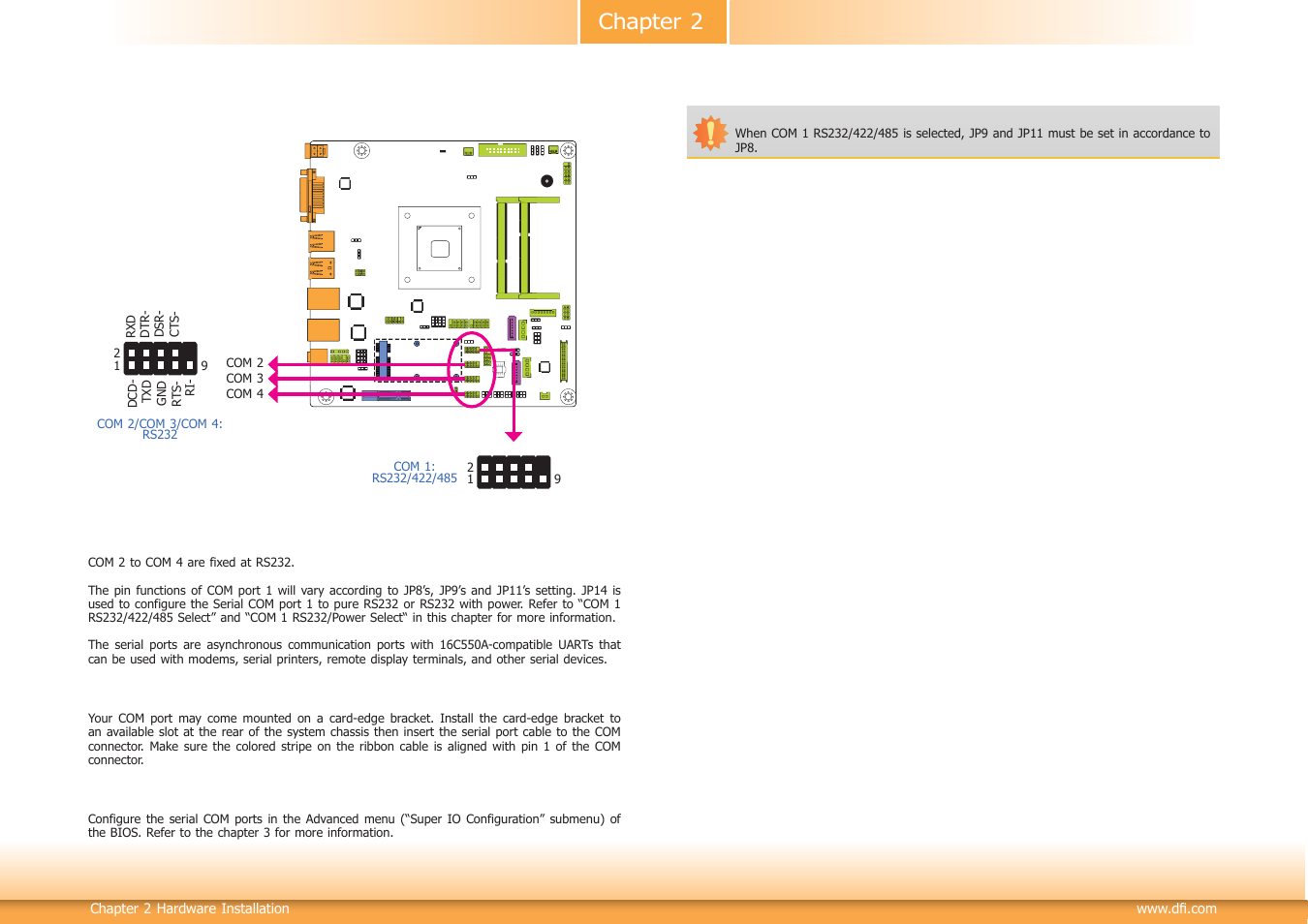
Task: Click the RI- pin label
Action: point(190,388)
